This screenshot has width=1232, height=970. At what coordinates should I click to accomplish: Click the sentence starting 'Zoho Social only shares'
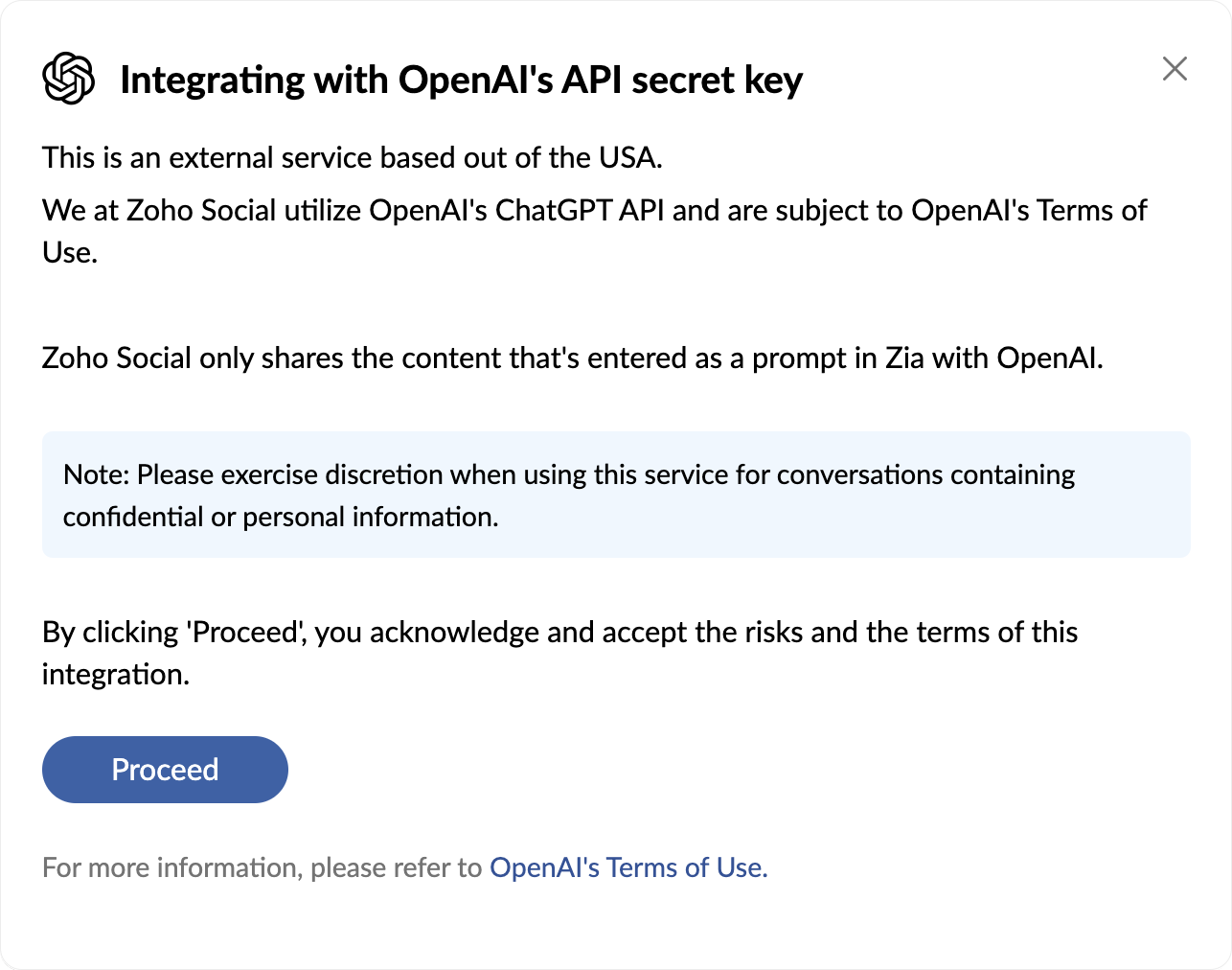[x=572, y=358]
